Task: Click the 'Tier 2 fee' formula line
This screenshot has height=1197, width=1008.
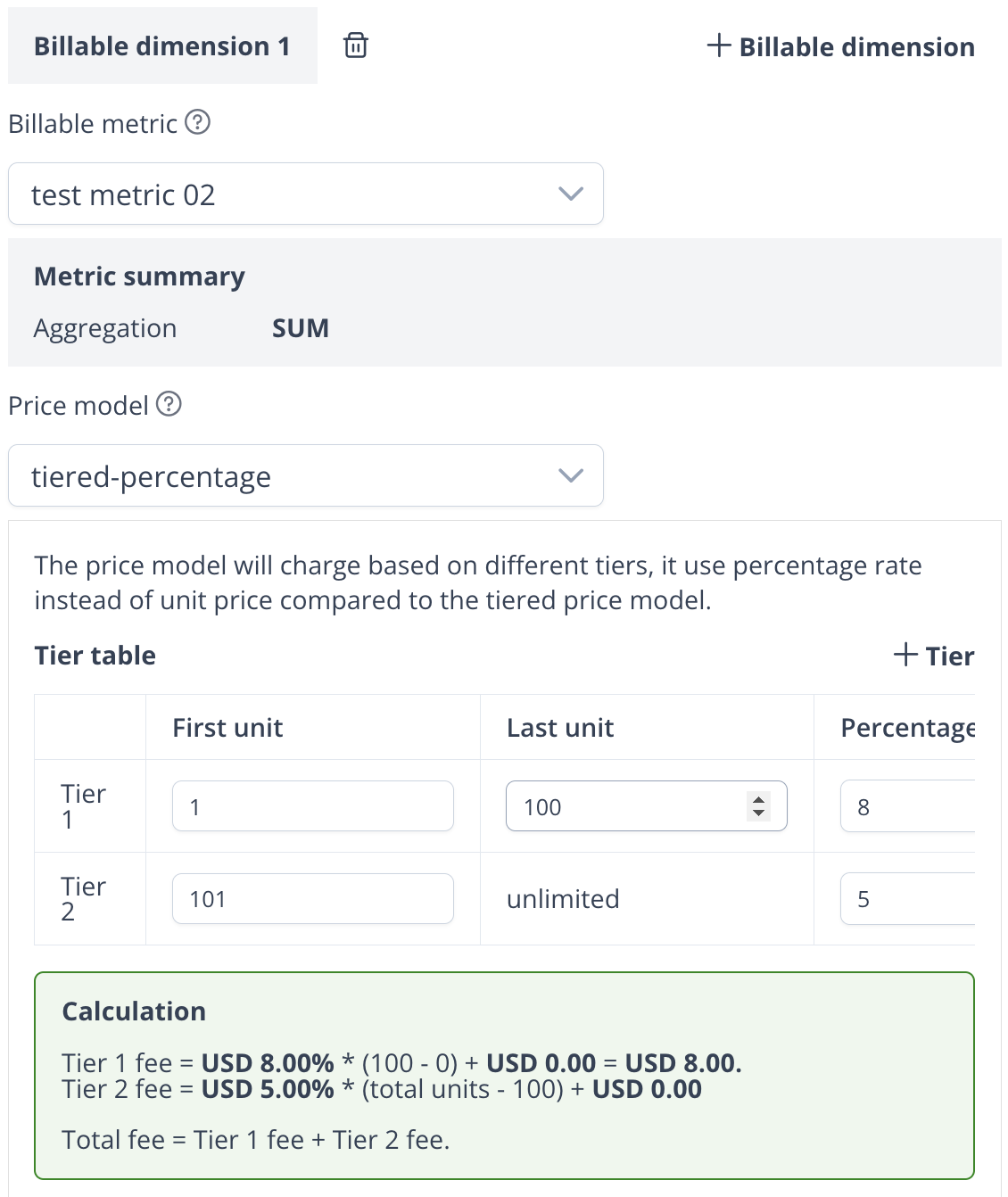Action: (382, 1089)
